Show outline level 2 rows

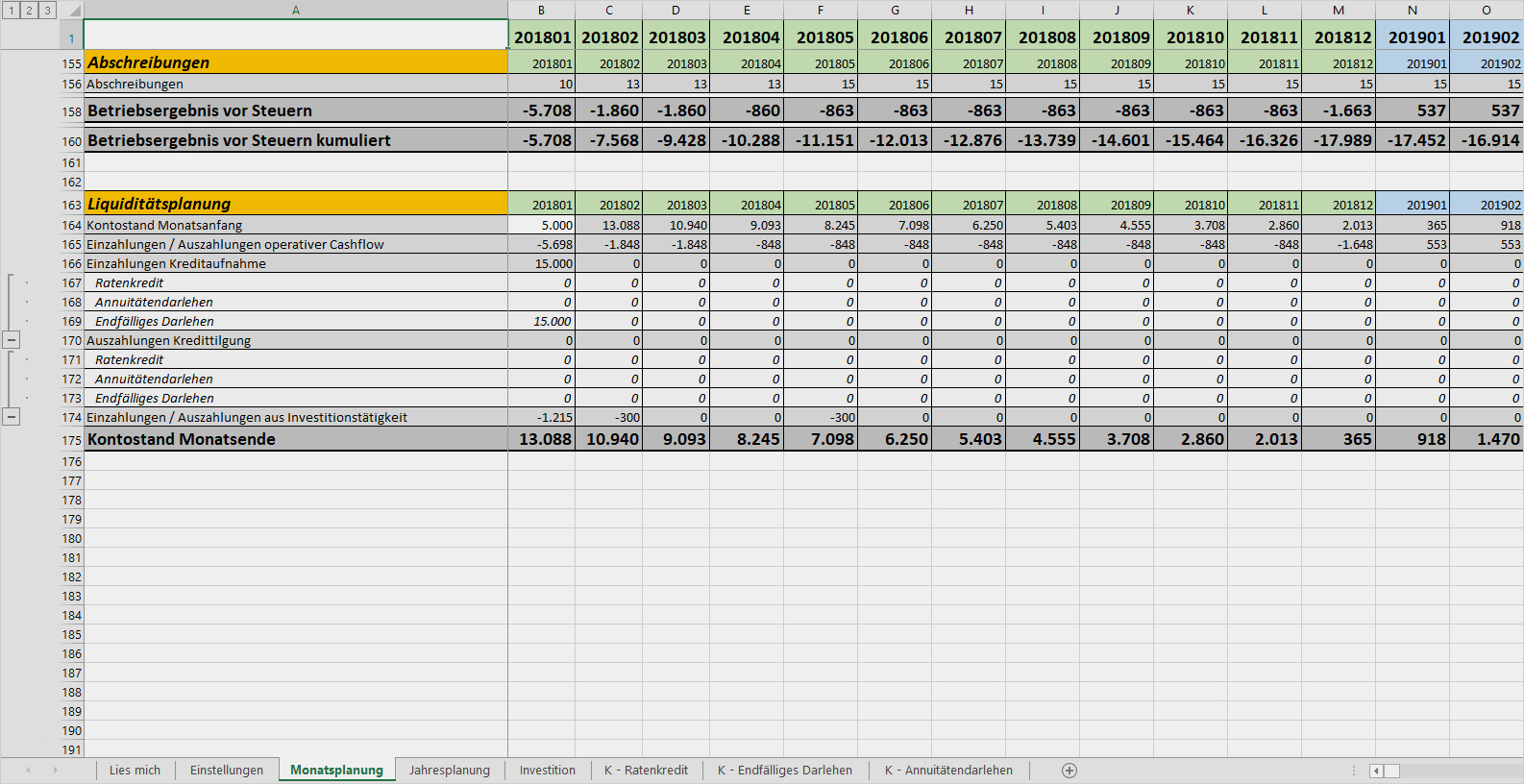click(x=29, y=10)
